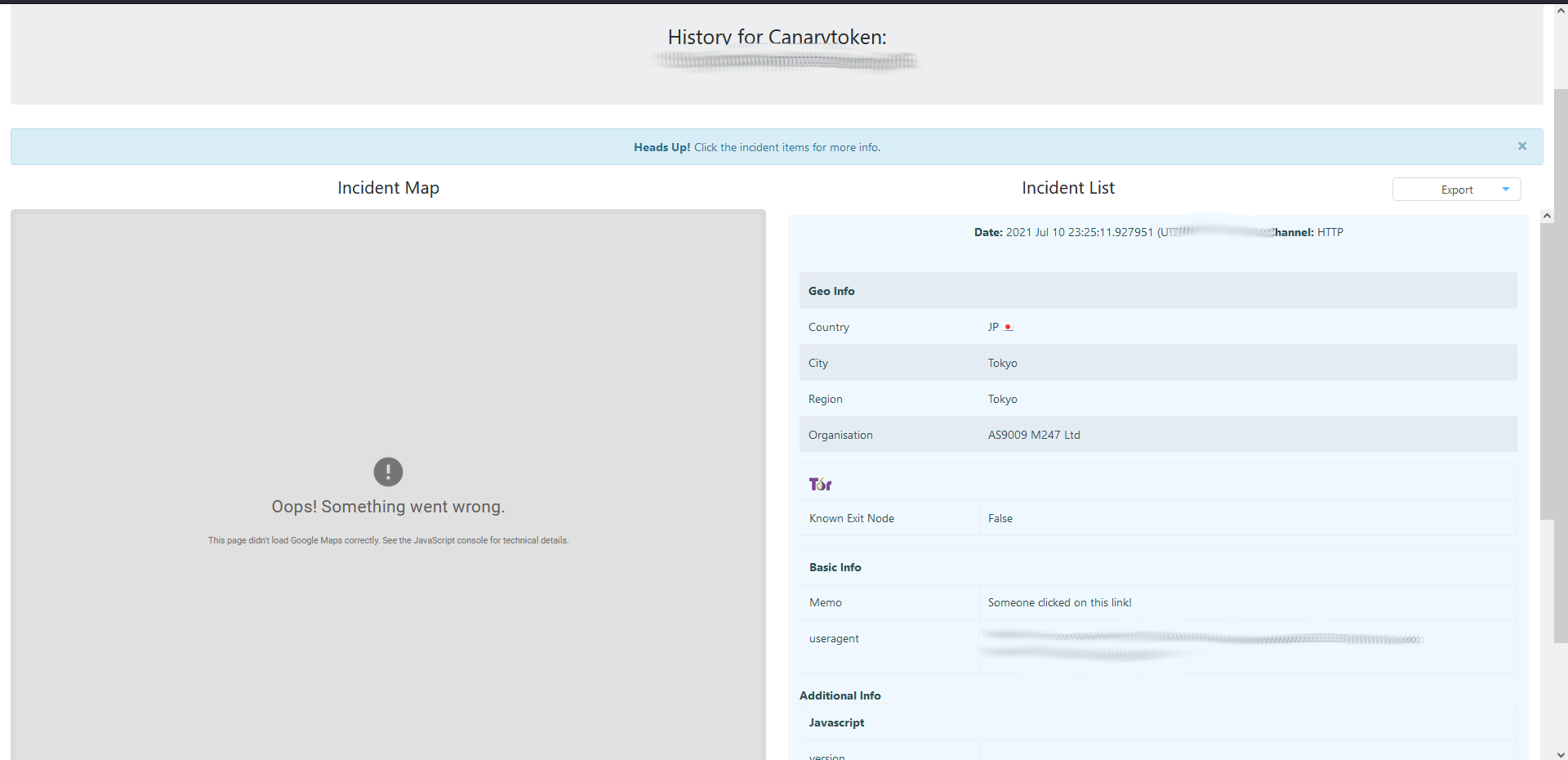Image resolution: width=1568 pixels, height=760 pixels.
Task: Click the page vertical scrollbar thumb
Action: pos(1561,365)
